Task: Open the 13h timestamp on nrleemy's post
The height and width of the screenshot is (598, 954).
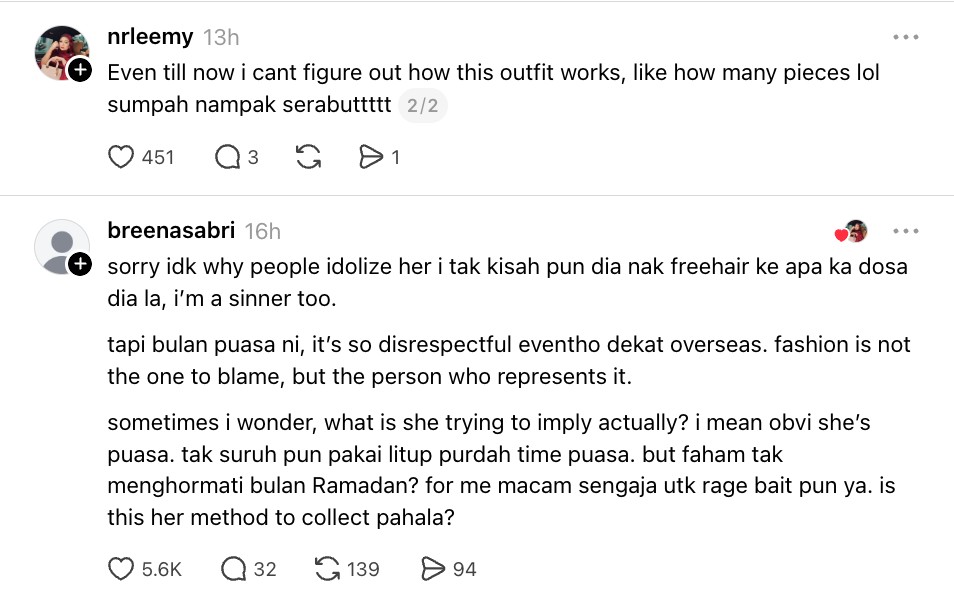Action: coord(221,37)
